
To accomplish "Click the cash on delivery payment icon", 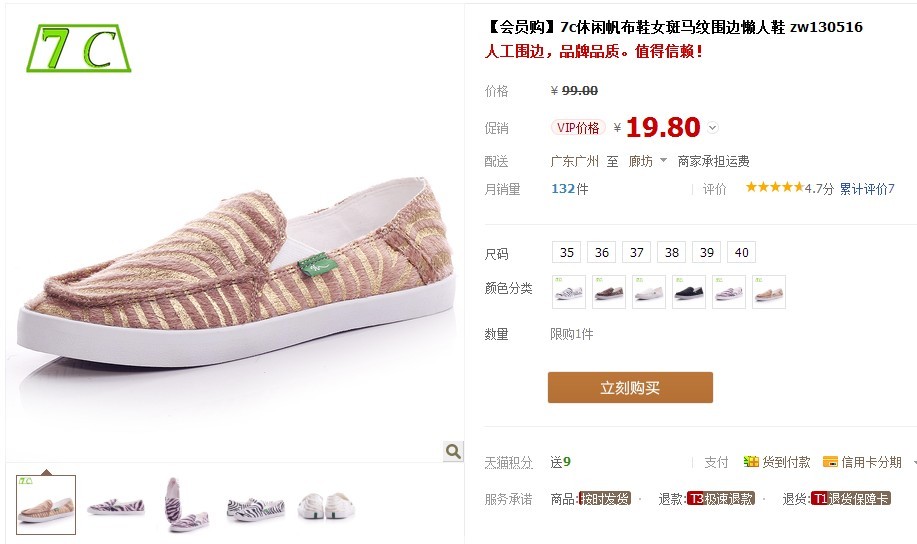I will tap(751, 462).
